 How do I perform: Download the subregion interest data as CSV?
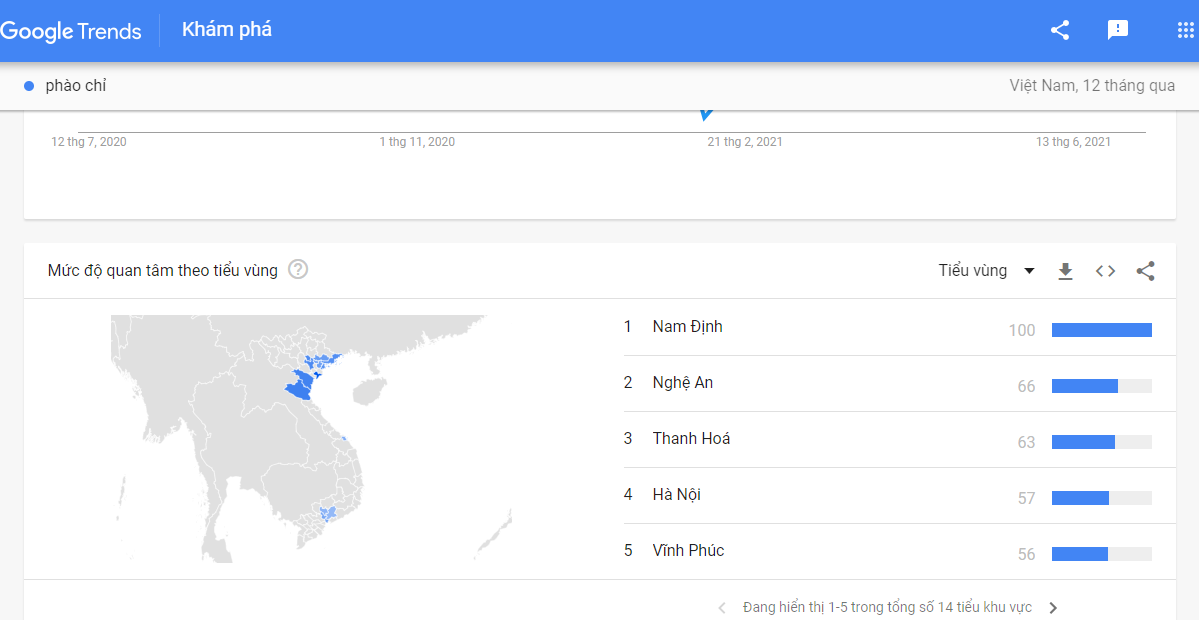(x=1065, y=271)
